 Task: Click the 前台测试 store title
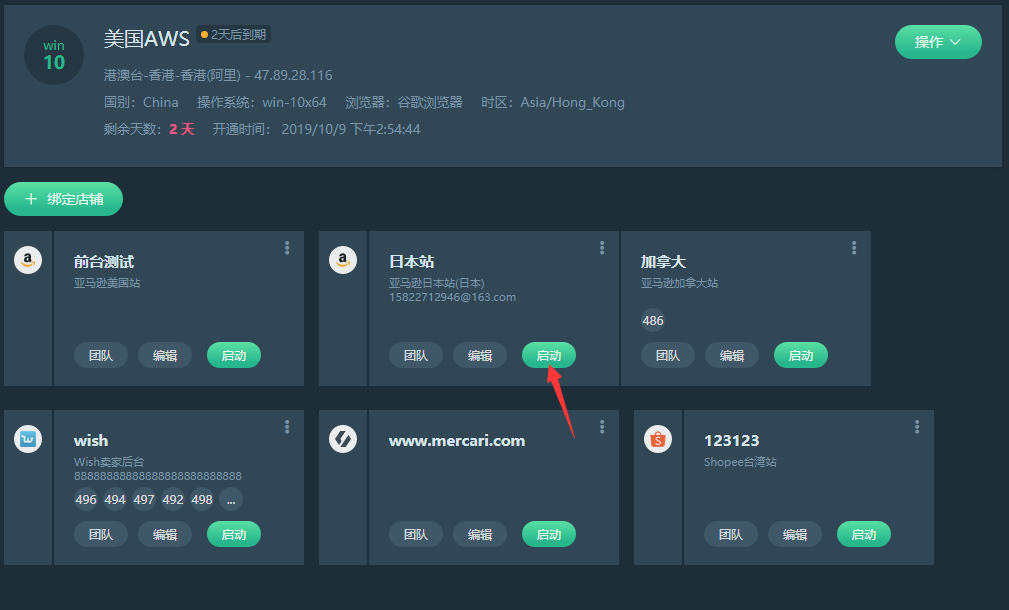pyautogui.click(x=104, y=261)
